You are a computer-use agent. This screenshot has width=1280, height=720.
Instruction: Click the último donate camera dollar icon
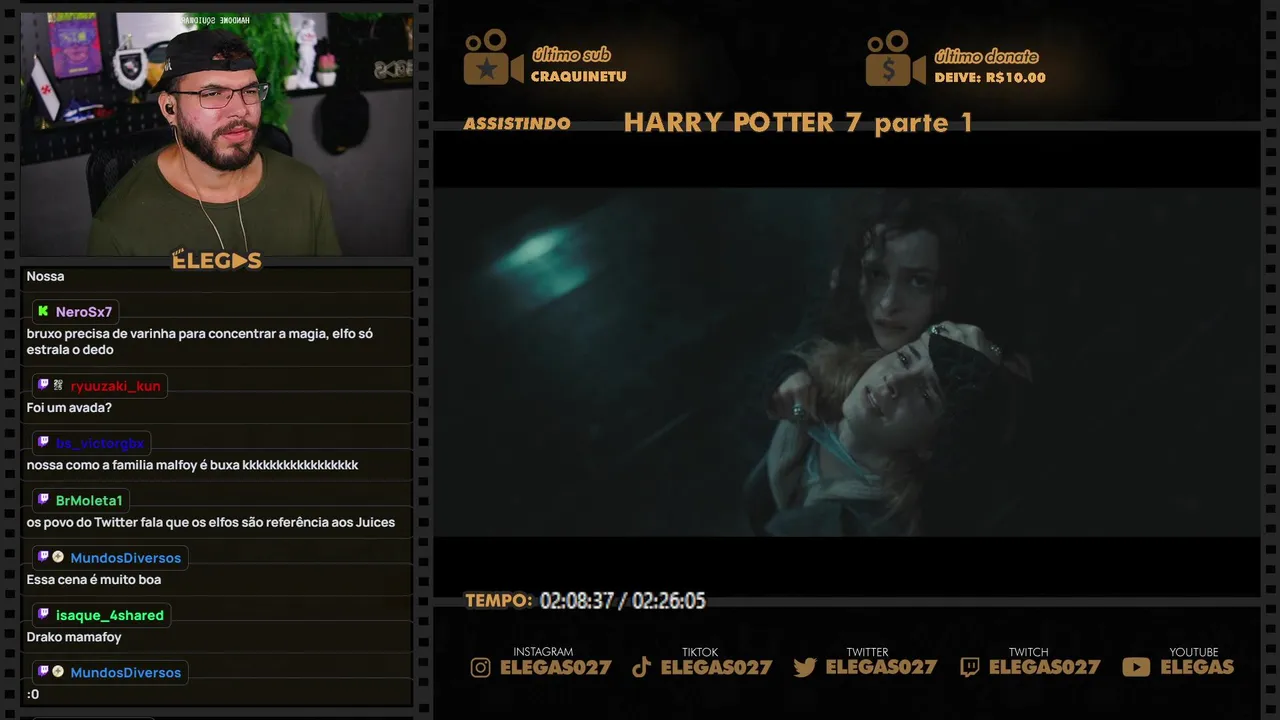click(895, 58)
